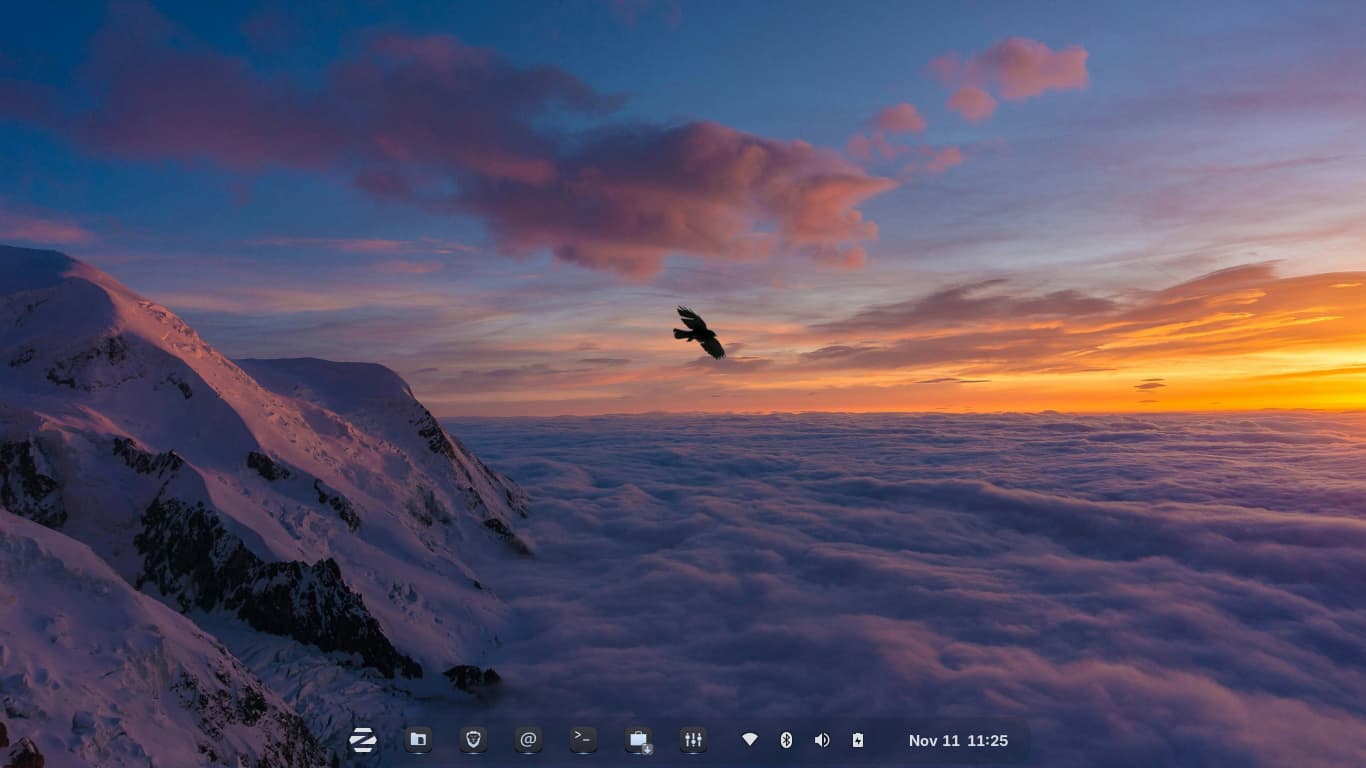Open calendar via the 11:25 clock

coord(987,741)
